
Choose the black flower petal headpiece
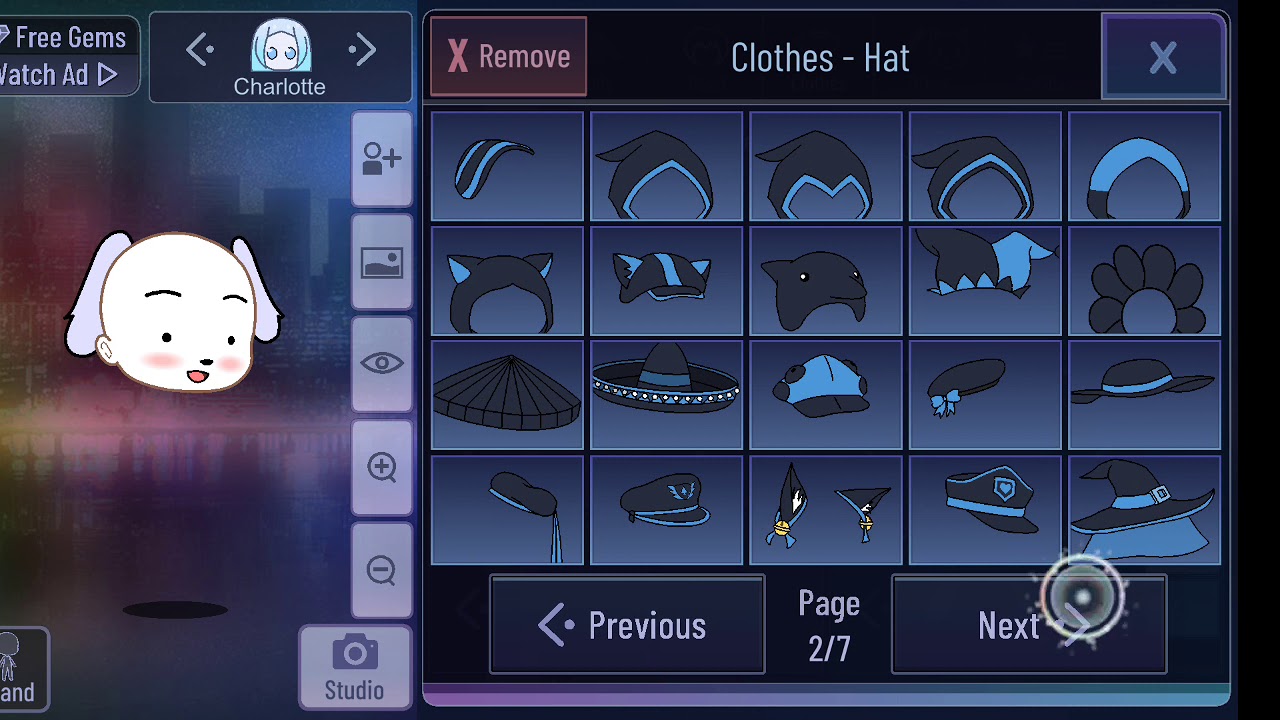click(x=1144, y=281)
